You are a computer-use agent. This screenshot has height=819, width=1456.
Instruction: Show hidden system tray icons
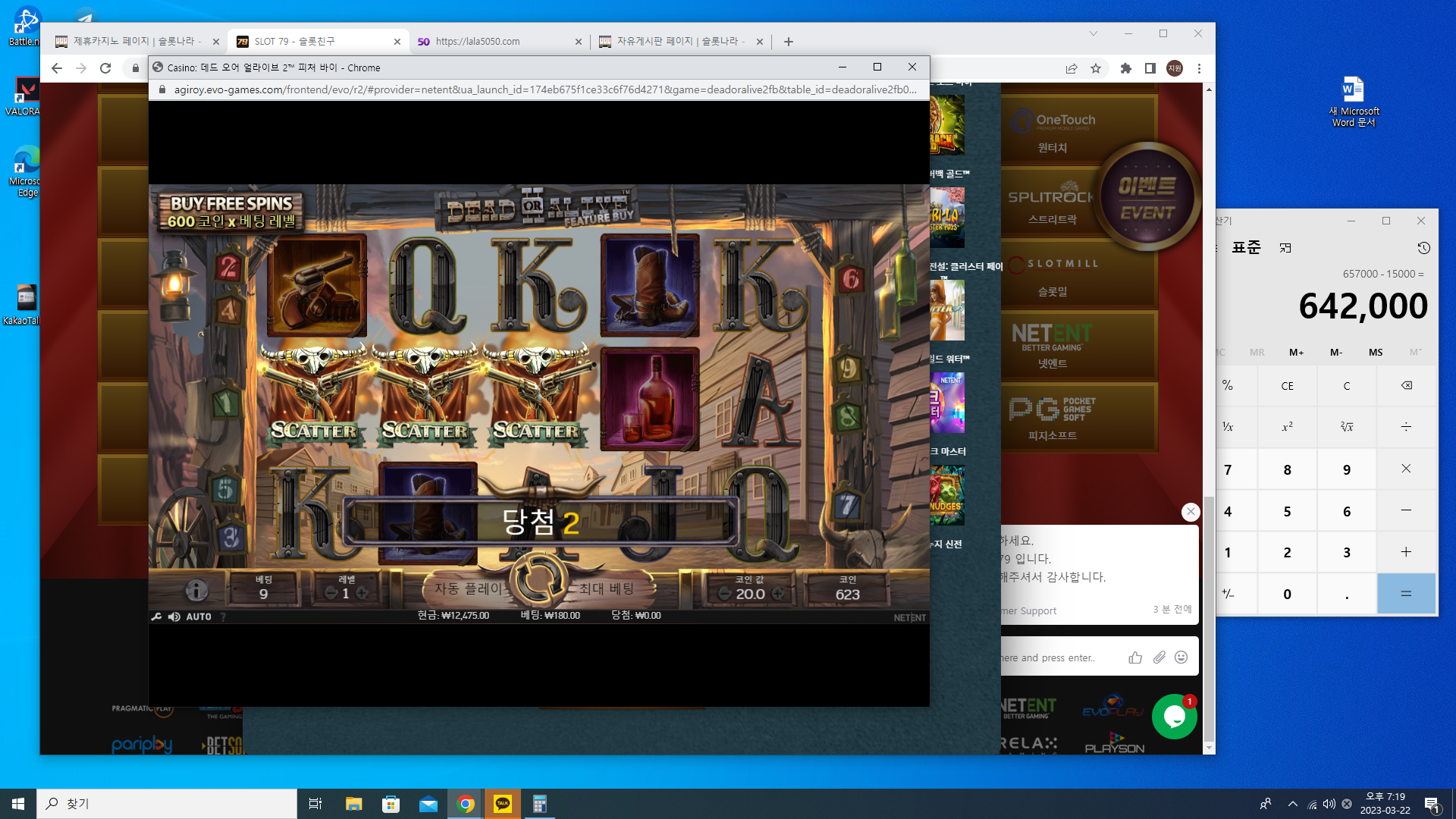tap(1292, 804)
